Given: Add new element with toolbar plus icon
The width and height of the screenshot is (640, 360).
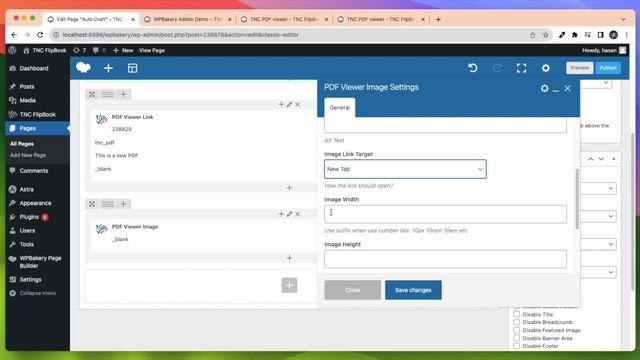Looking at the screenshot, I should [x=108, y=68].
